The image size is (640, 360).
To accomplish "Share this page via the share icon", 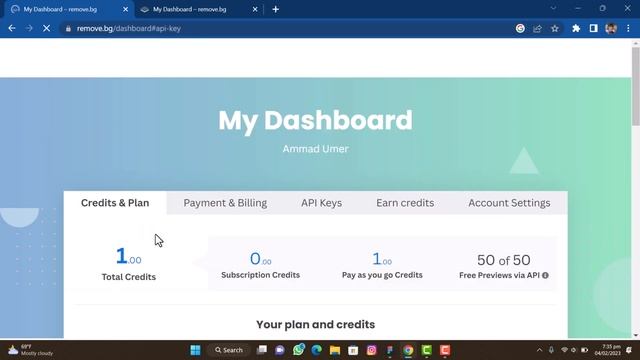I will (x=537, y=28).
